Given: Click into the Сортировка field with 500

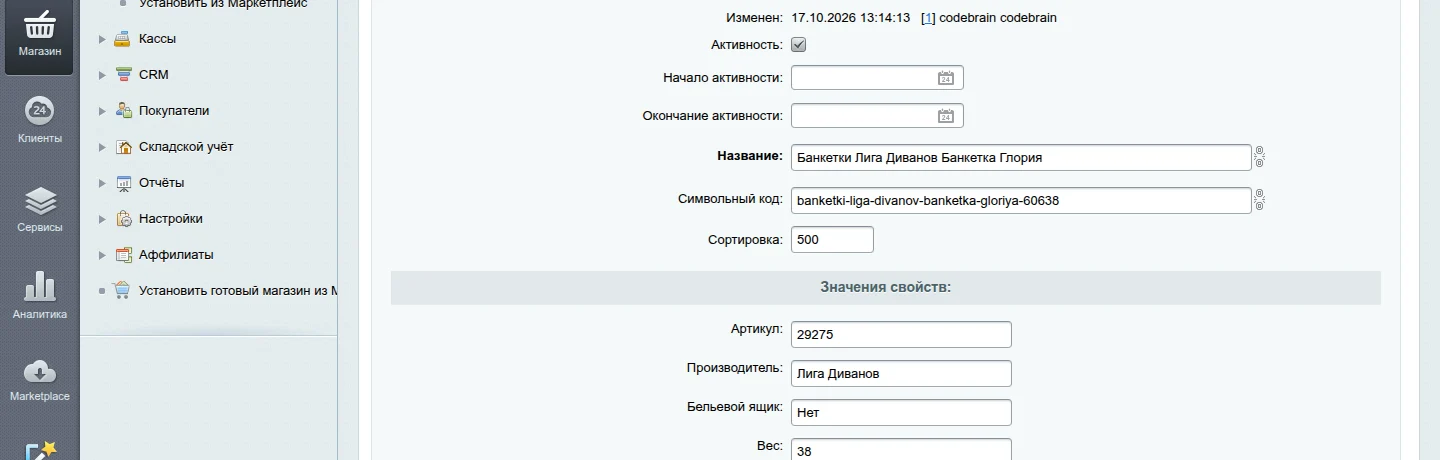Looking at the screenshot, I should tap(832, 240).
